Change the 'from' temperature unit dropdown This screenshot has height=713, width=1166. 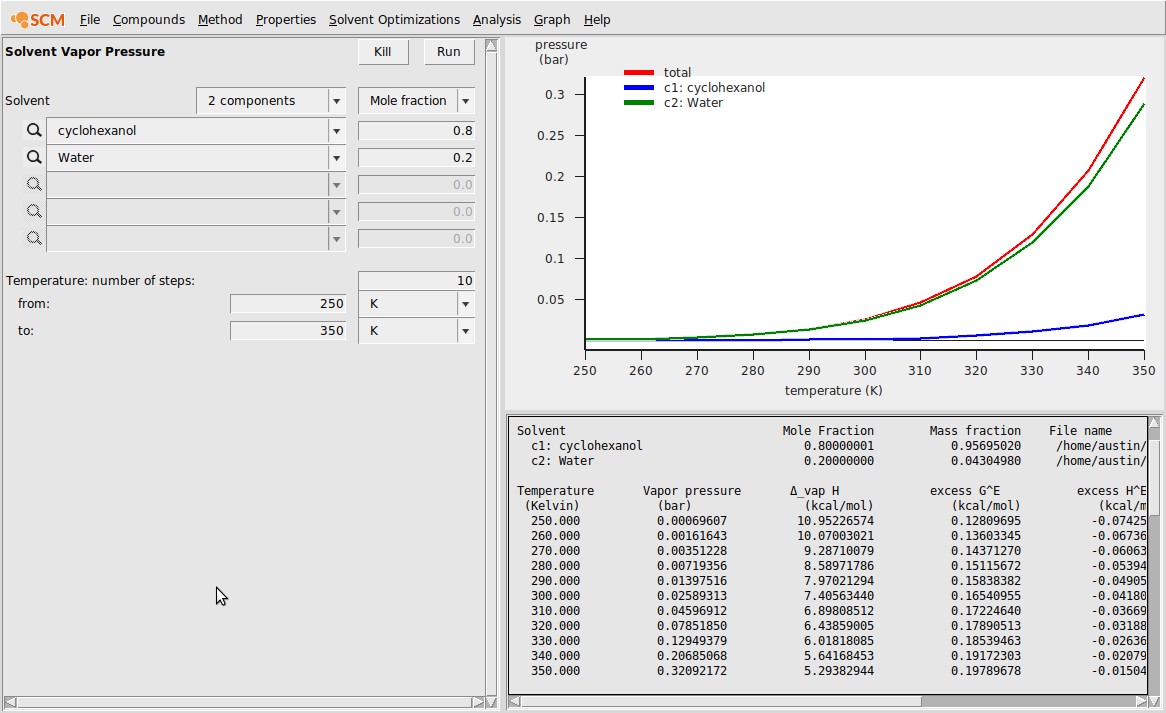click(x=465, y=304)
